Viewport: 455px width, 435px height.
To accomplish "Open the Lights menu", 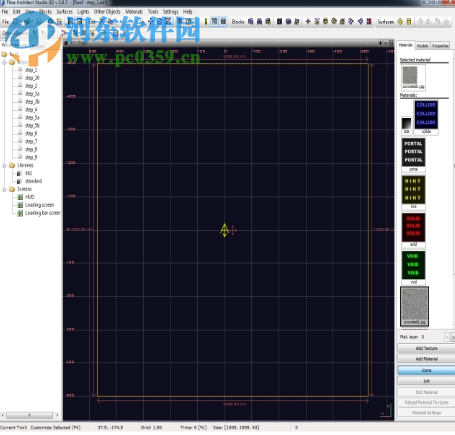I will (x=83, y=12).
